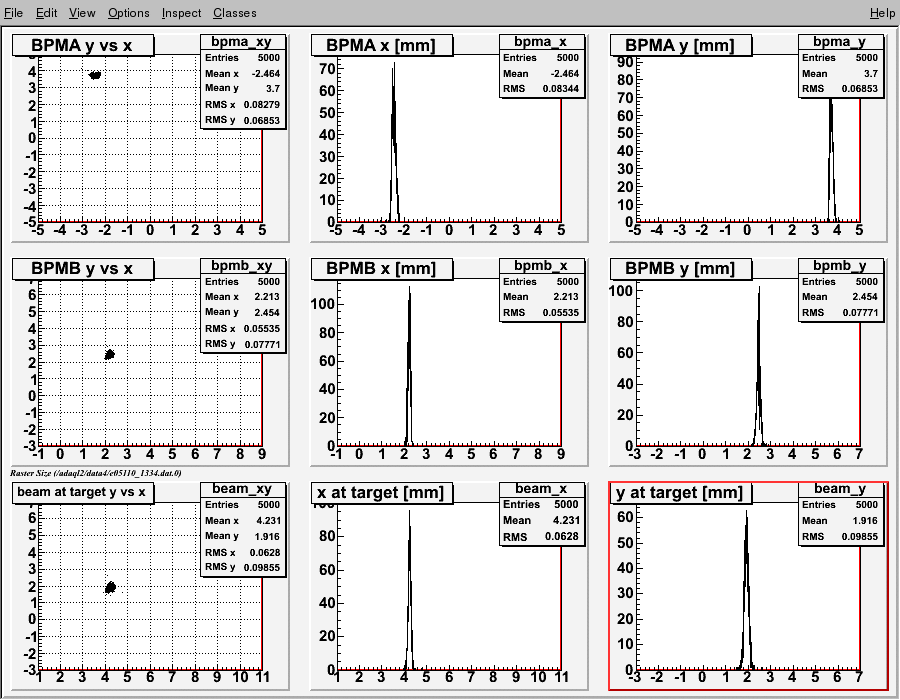Click the bpmb_xy stats box header

241,266
